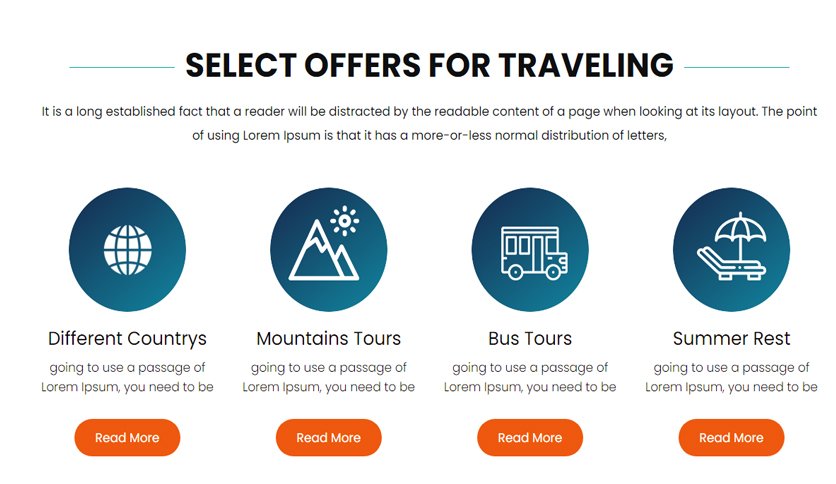Click the intro paragraph about Lorem Ipsum
The image size is (836, 484).
pos(429,123)
